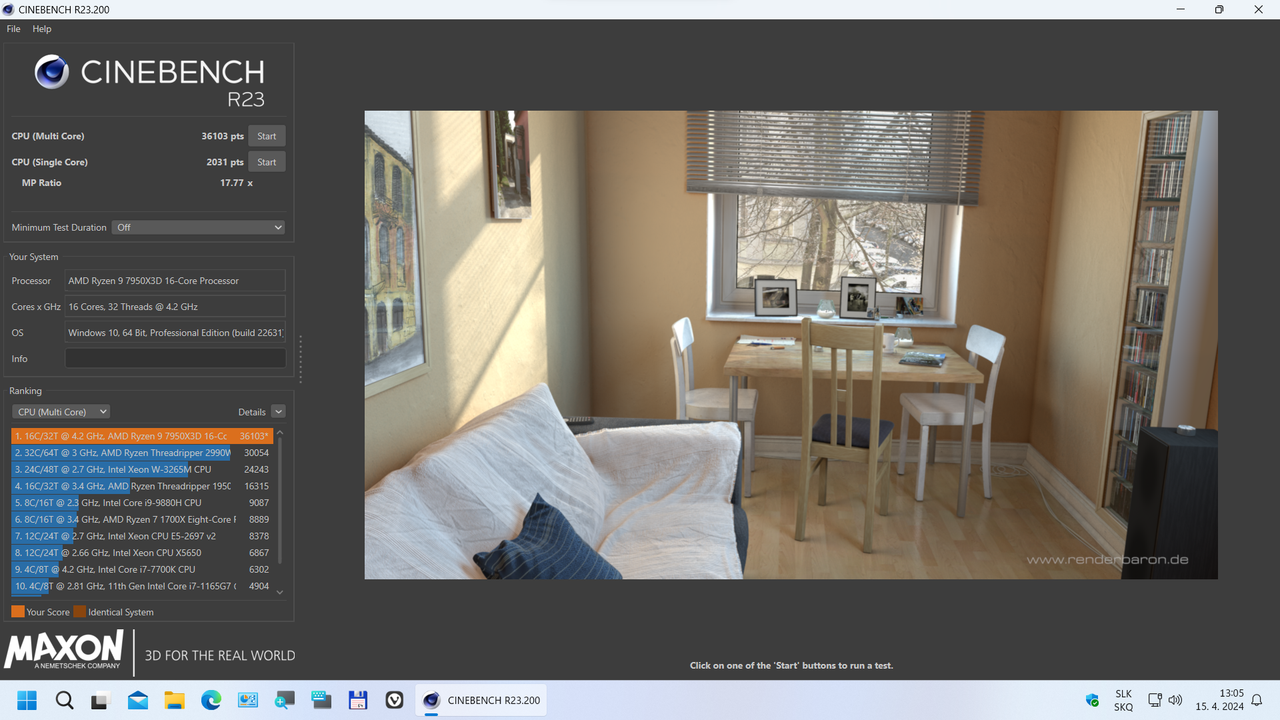
Task: Launch Microsoft Edge from the taskbar
Action: coord(210,700)
